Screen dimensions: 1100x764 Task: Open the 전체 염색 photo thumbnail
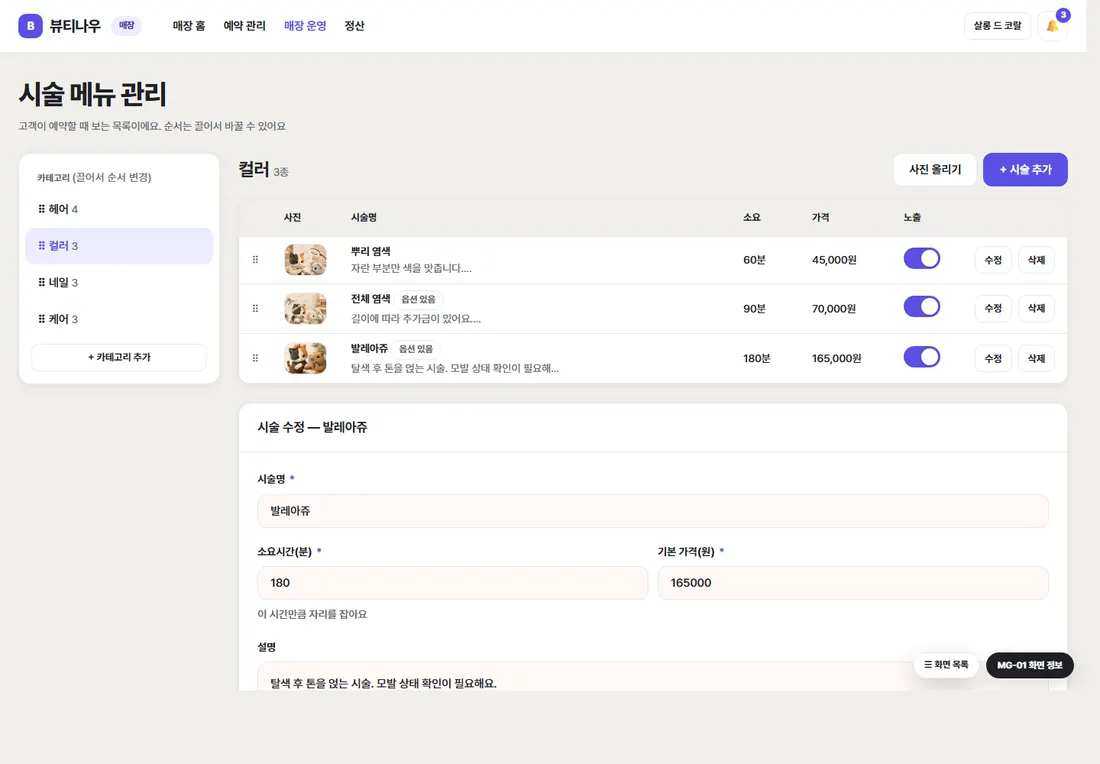click(305, 309)
